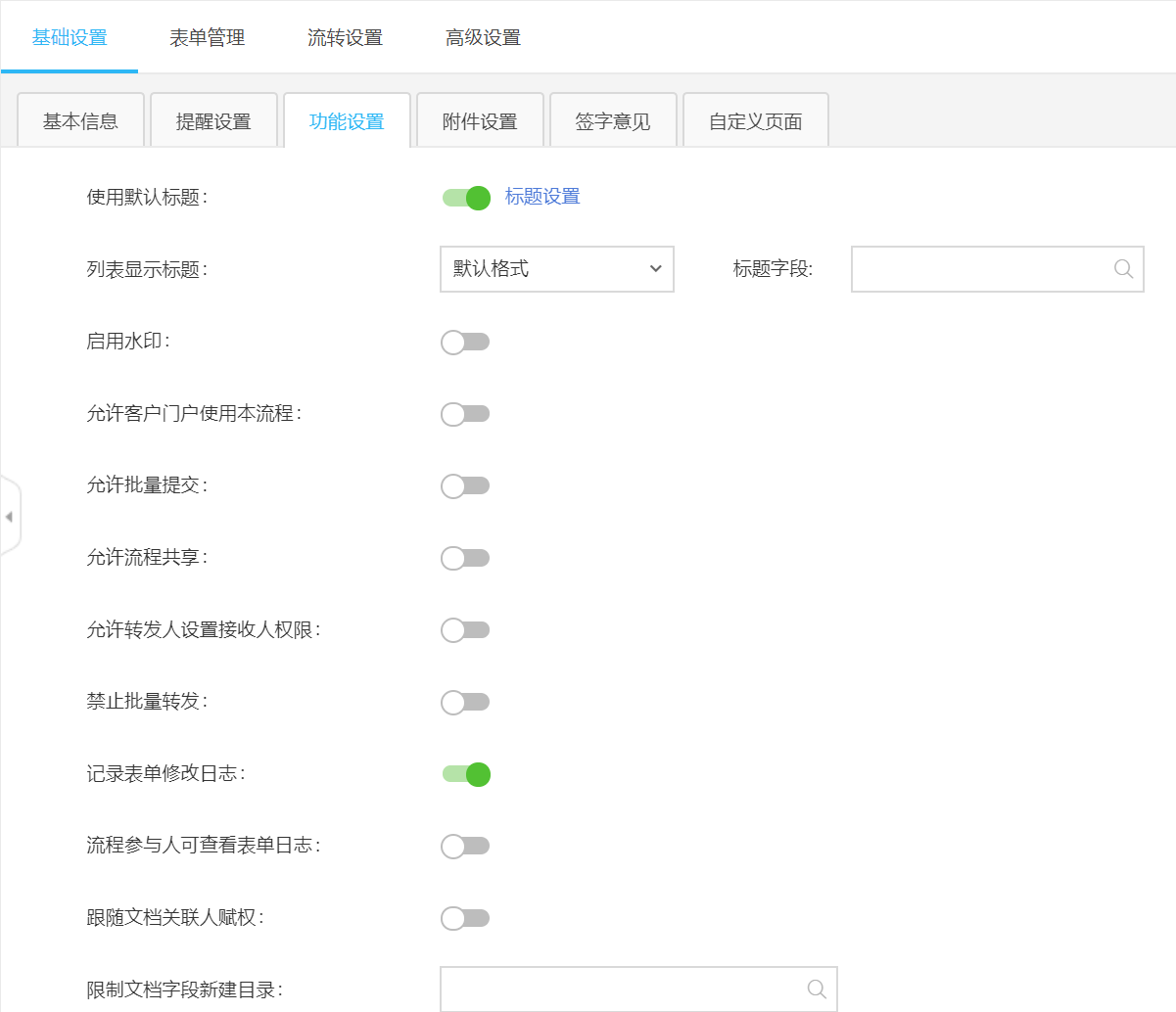Enable 禁止批量转发 switch
The image size is (1176, 1012).
click(465, 702)
